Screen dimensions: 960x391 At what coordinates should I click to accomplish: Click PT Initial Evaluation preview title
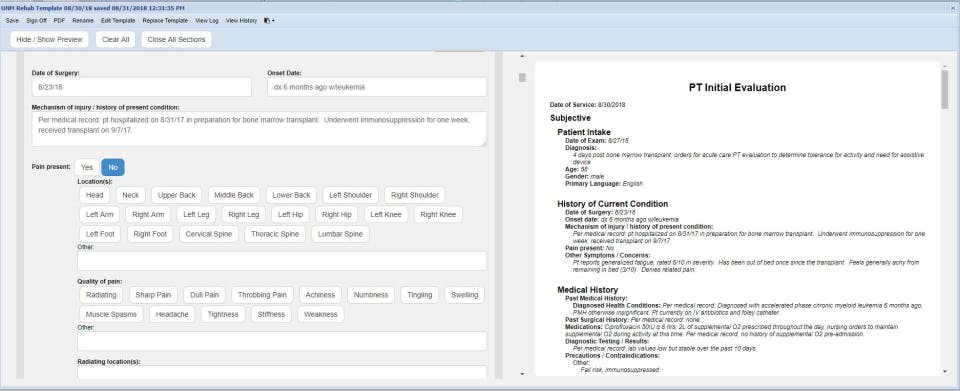point(737,88)
